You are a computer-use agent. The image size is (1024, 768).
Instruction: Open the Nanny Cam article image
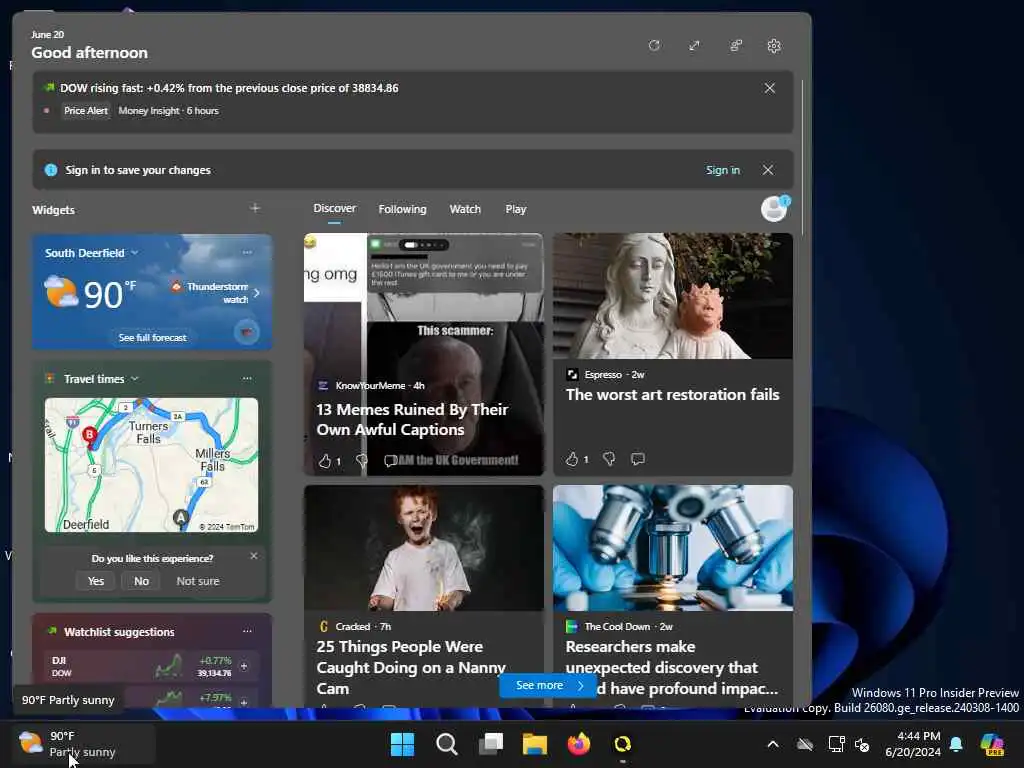point(424,548)
